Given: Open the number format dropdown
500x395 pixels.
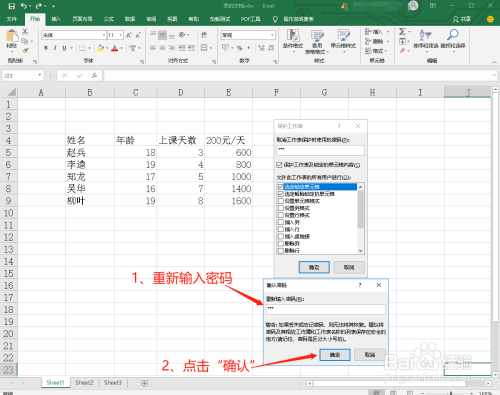Looking at the screenshot, I should [x=272, y=35].
